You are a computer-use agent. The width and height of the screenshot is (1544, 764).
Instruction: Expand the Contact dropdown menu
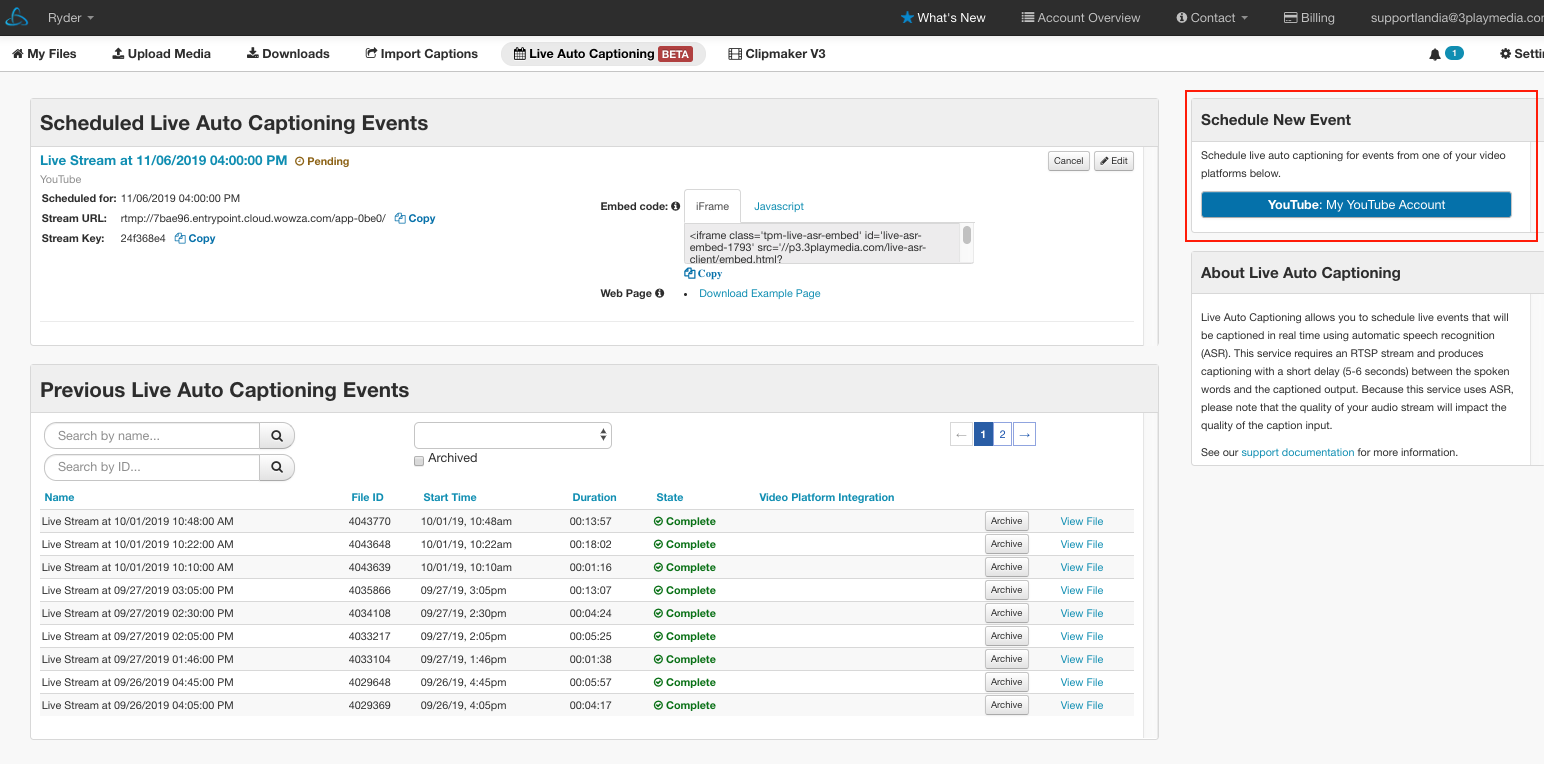click(x=1212, y=18)
